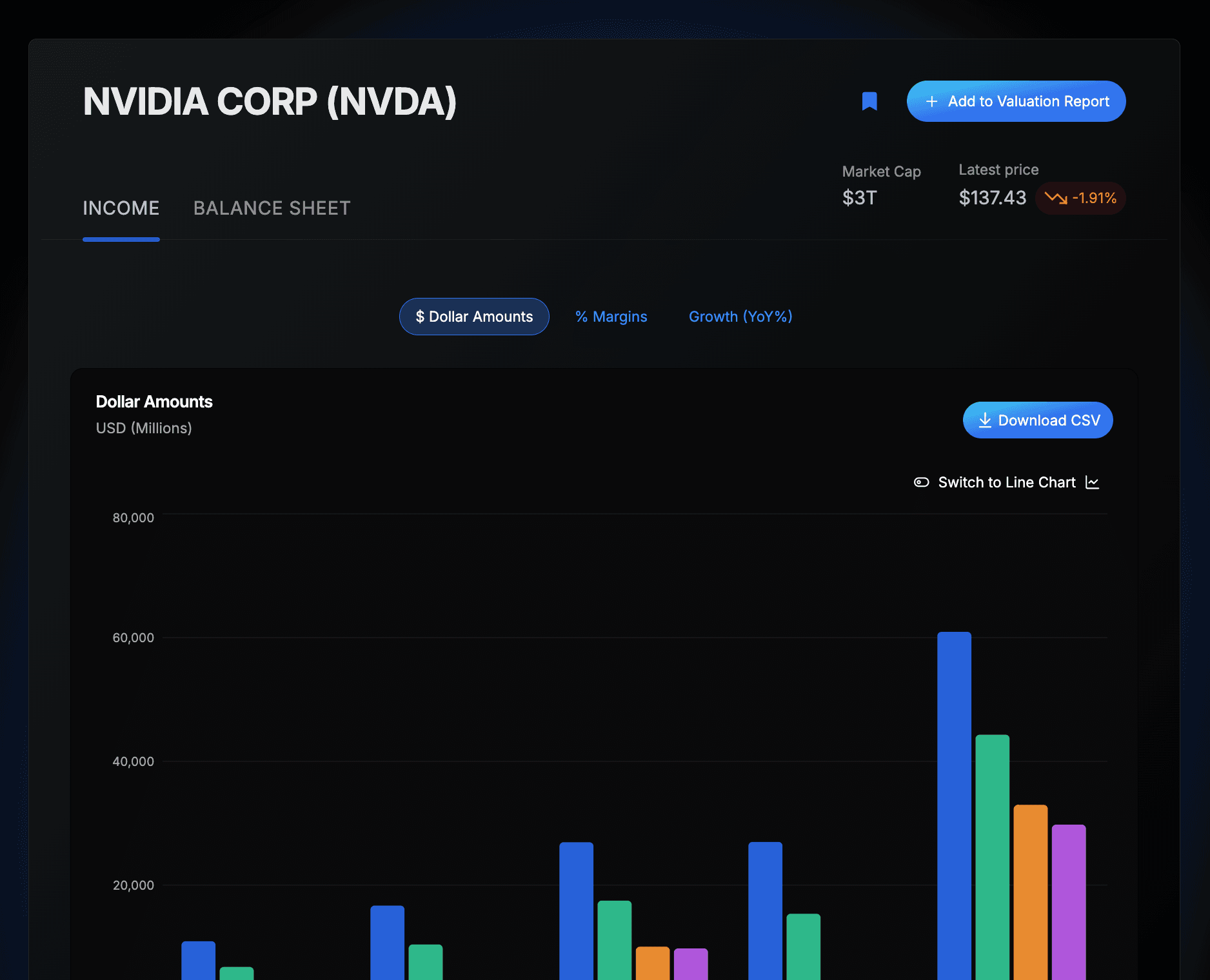
Task: Select the INCOME tab
Action: click(x=121, y=208)
